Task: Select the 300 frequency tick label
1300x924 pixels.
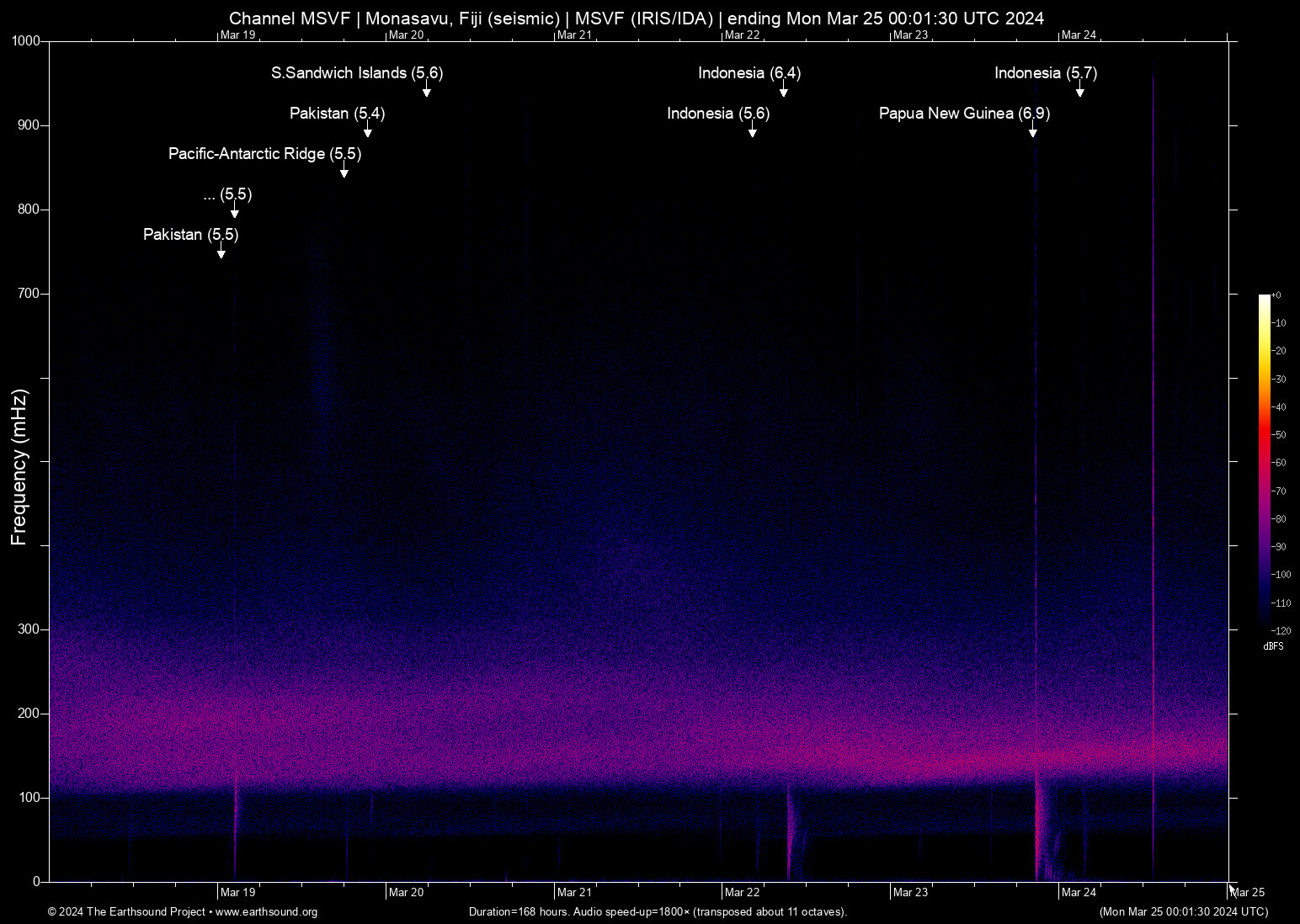Action: pyautogui.click(x=29, y=629)
